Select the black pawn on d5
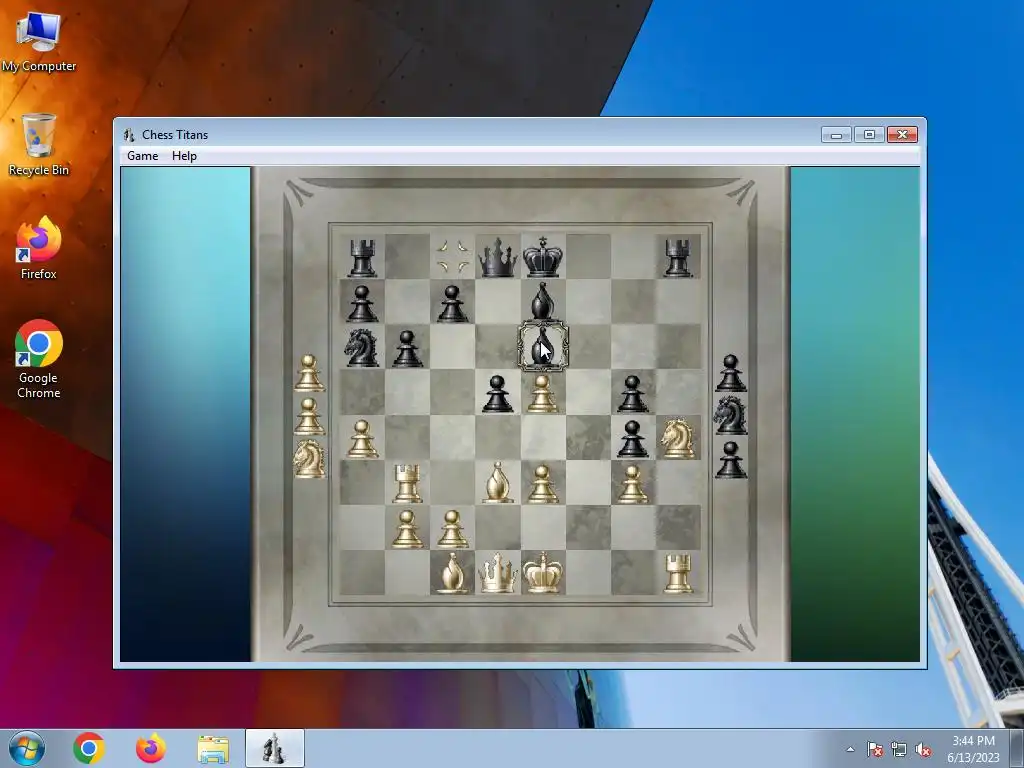 point(498,393)
